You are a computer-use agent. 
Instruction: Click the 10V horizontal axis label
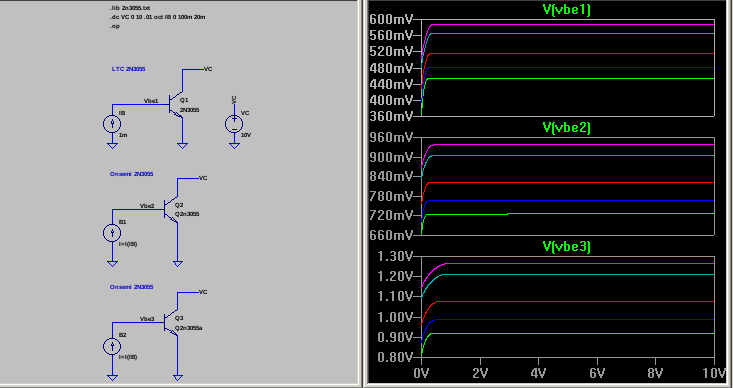click(x=714, y=375)
